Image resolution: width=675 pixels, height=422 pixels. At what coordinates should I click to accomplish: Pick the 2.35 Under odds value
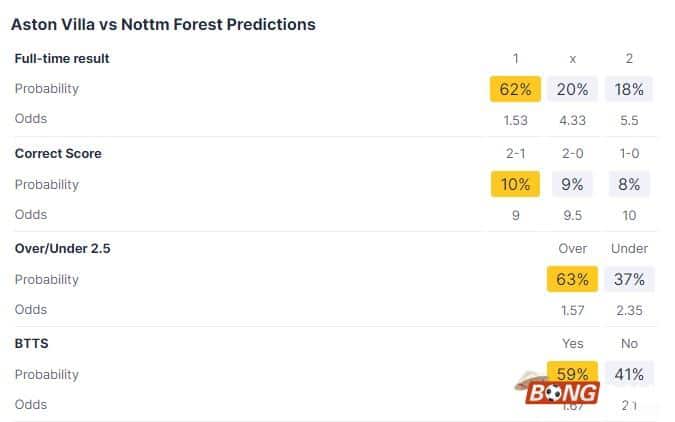pyautogui.click(x=629, y=310)
